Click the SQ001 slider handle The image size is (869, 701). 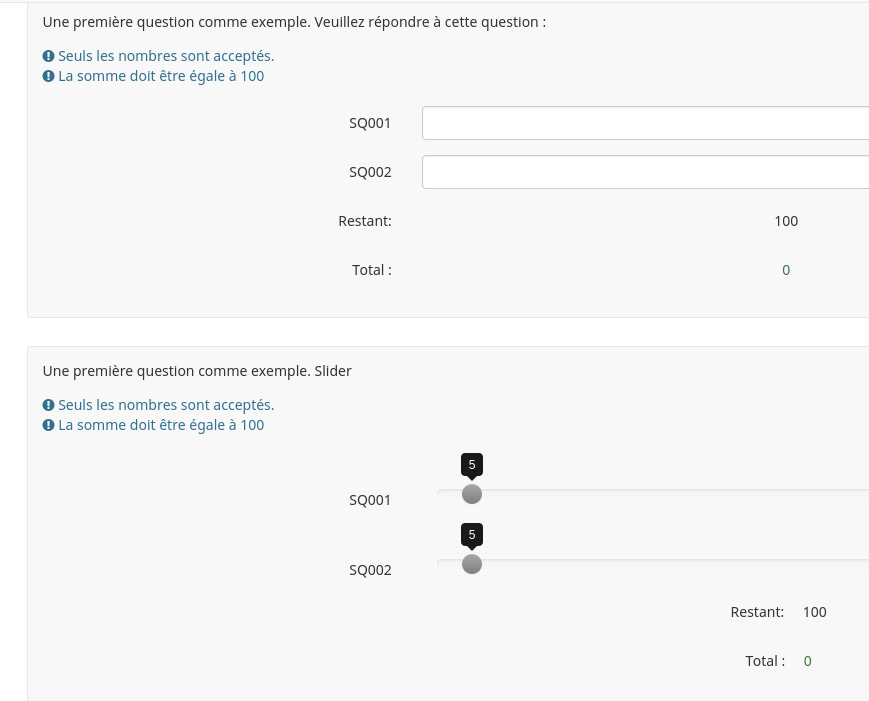click(472, 494)
